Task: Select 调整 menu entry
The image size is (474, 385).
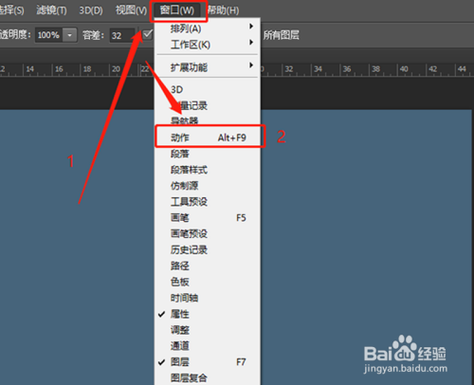Action: tap(207, 330)
